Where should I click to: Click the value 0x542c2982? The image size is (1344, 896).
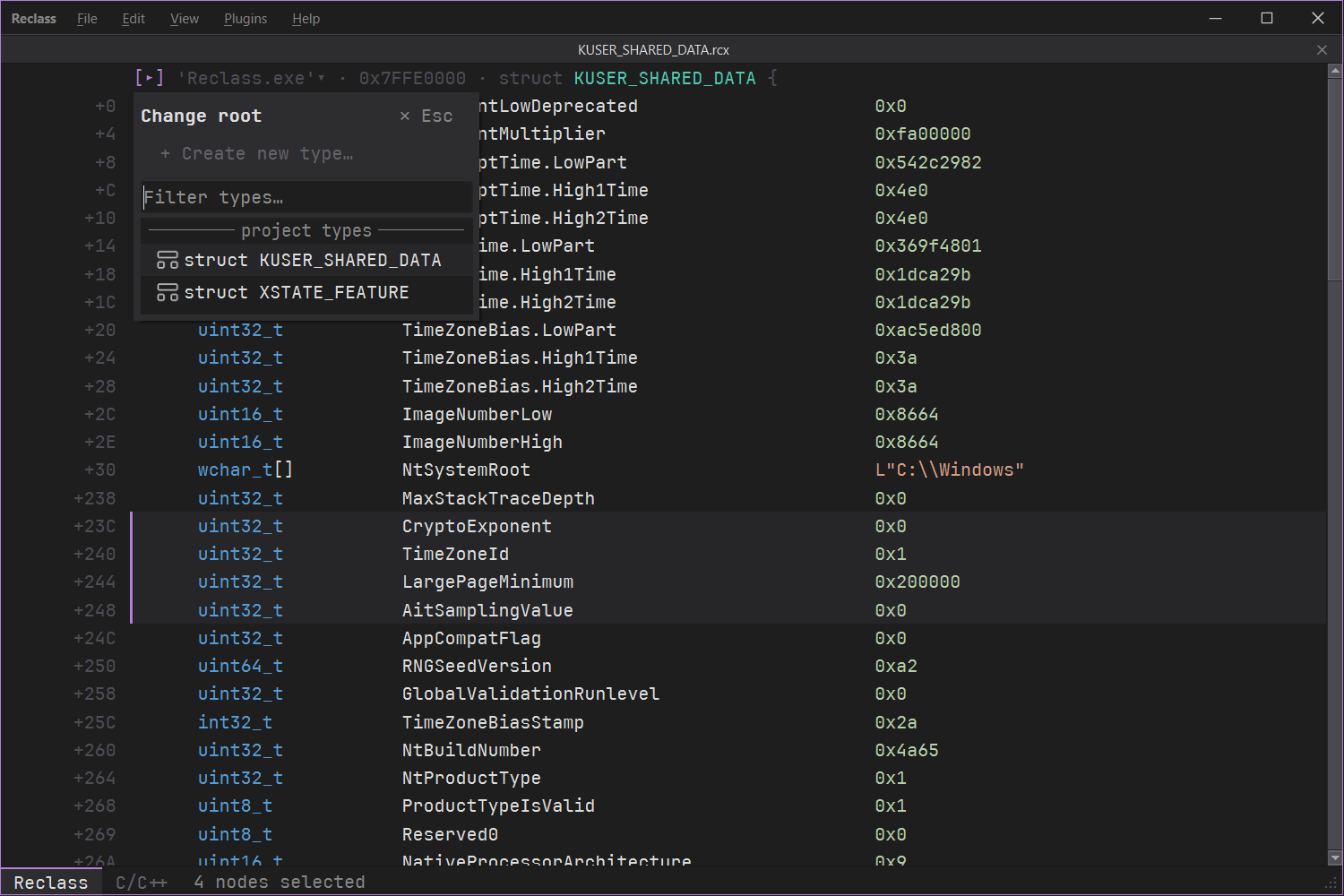[928, 162]
